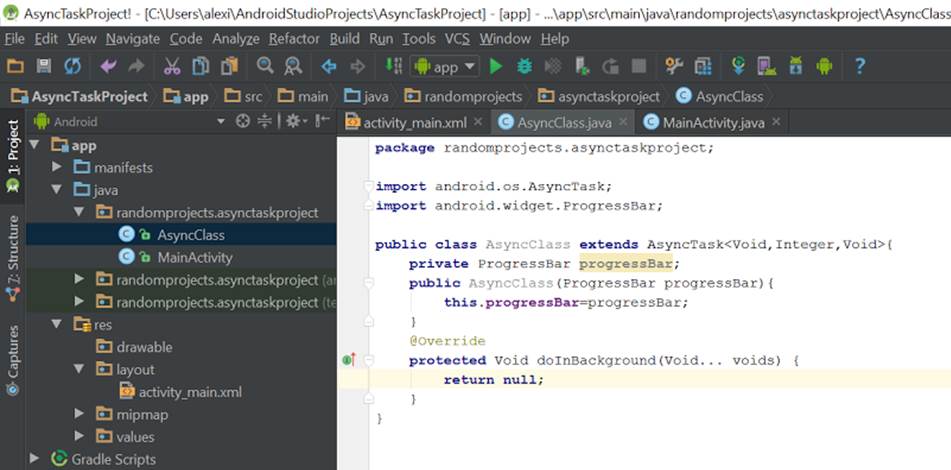Click Sync Project with Gradle icon
The image size is (951, 470).
[738, 66]
